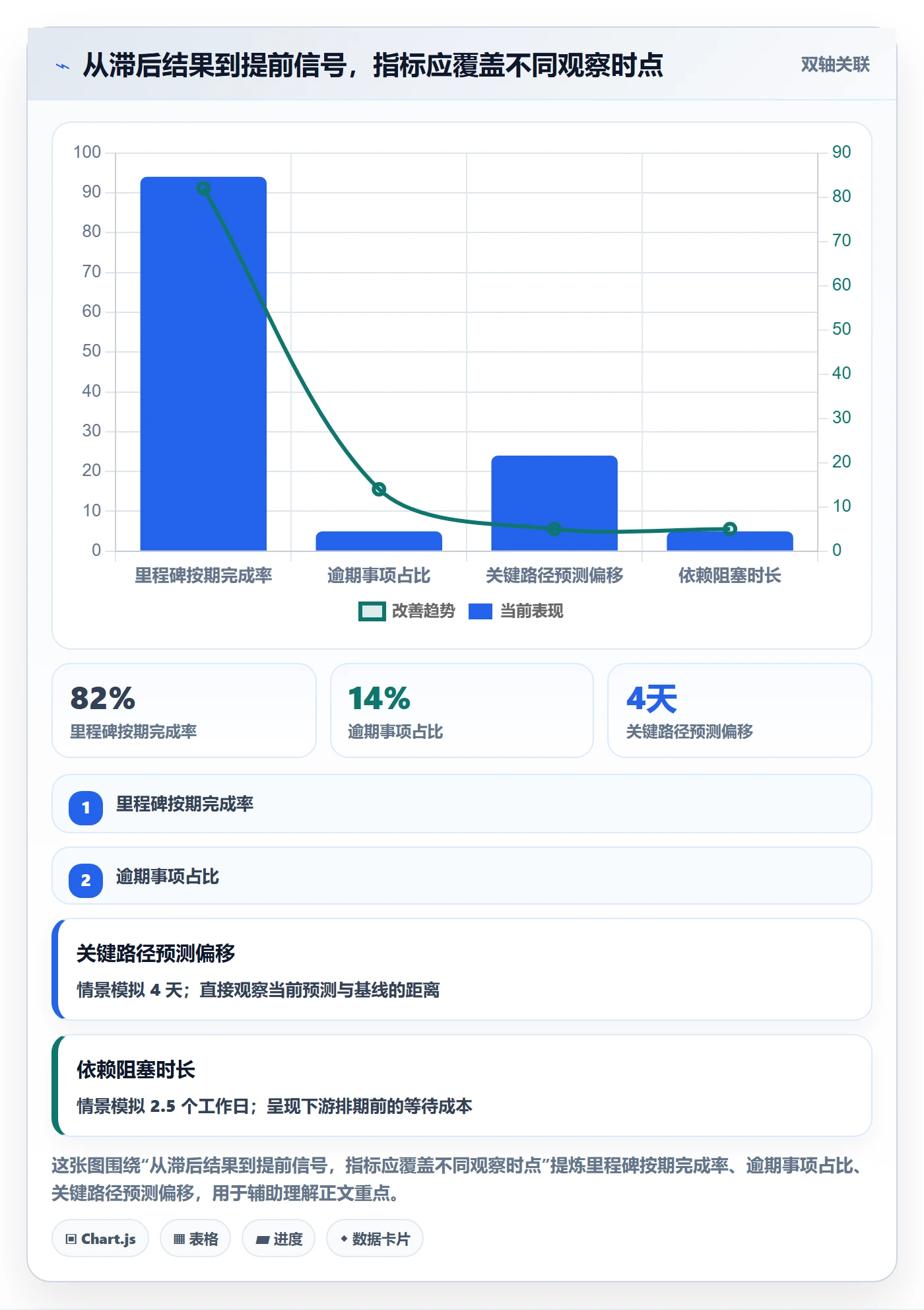Select trend line point over 依赖阻塞时长
The width and height of the screenshot is (924, 1310).
(x=730, y=529)
